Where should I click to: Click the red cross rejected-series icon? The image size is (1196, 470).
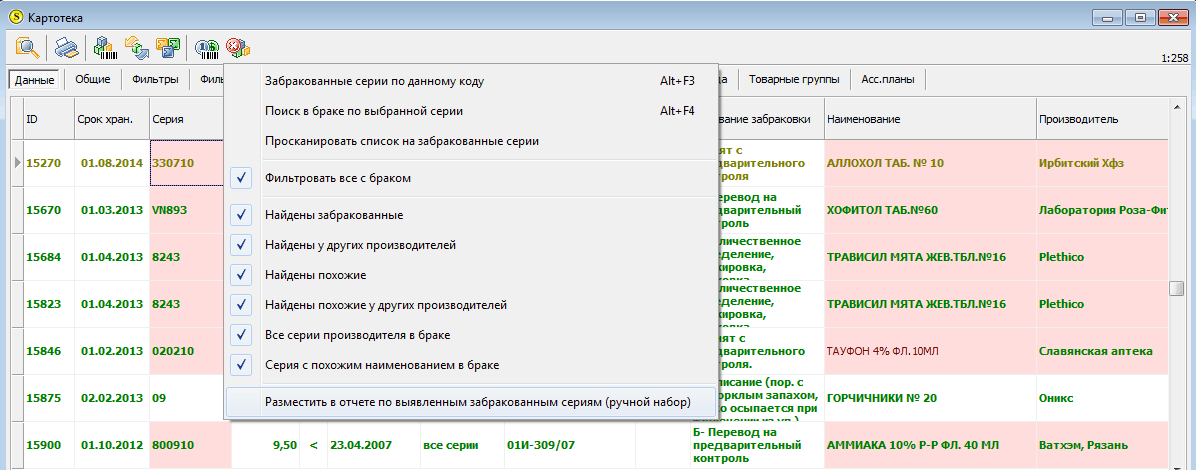(x=237, y=47)
